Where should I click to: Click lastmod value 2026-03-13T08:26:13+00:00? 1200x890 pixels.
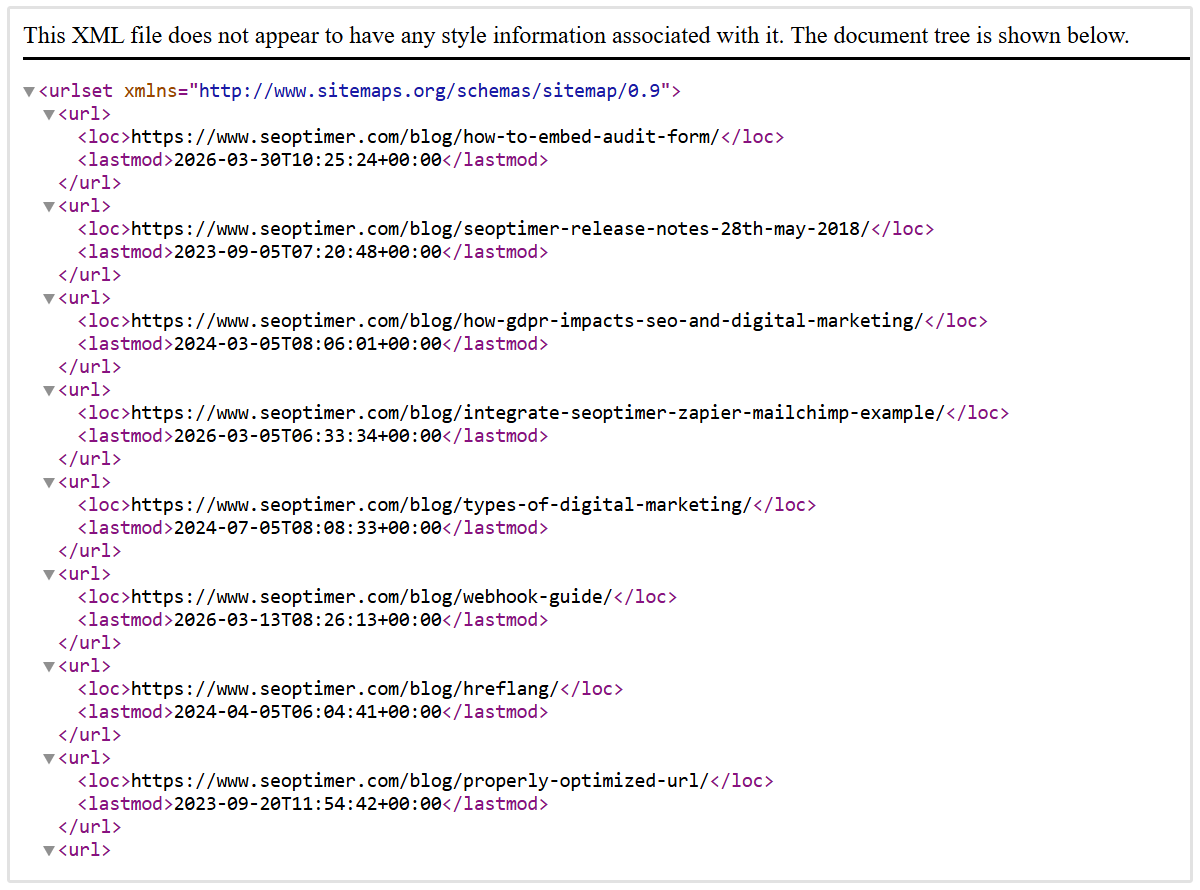click(x=308, y=620)
